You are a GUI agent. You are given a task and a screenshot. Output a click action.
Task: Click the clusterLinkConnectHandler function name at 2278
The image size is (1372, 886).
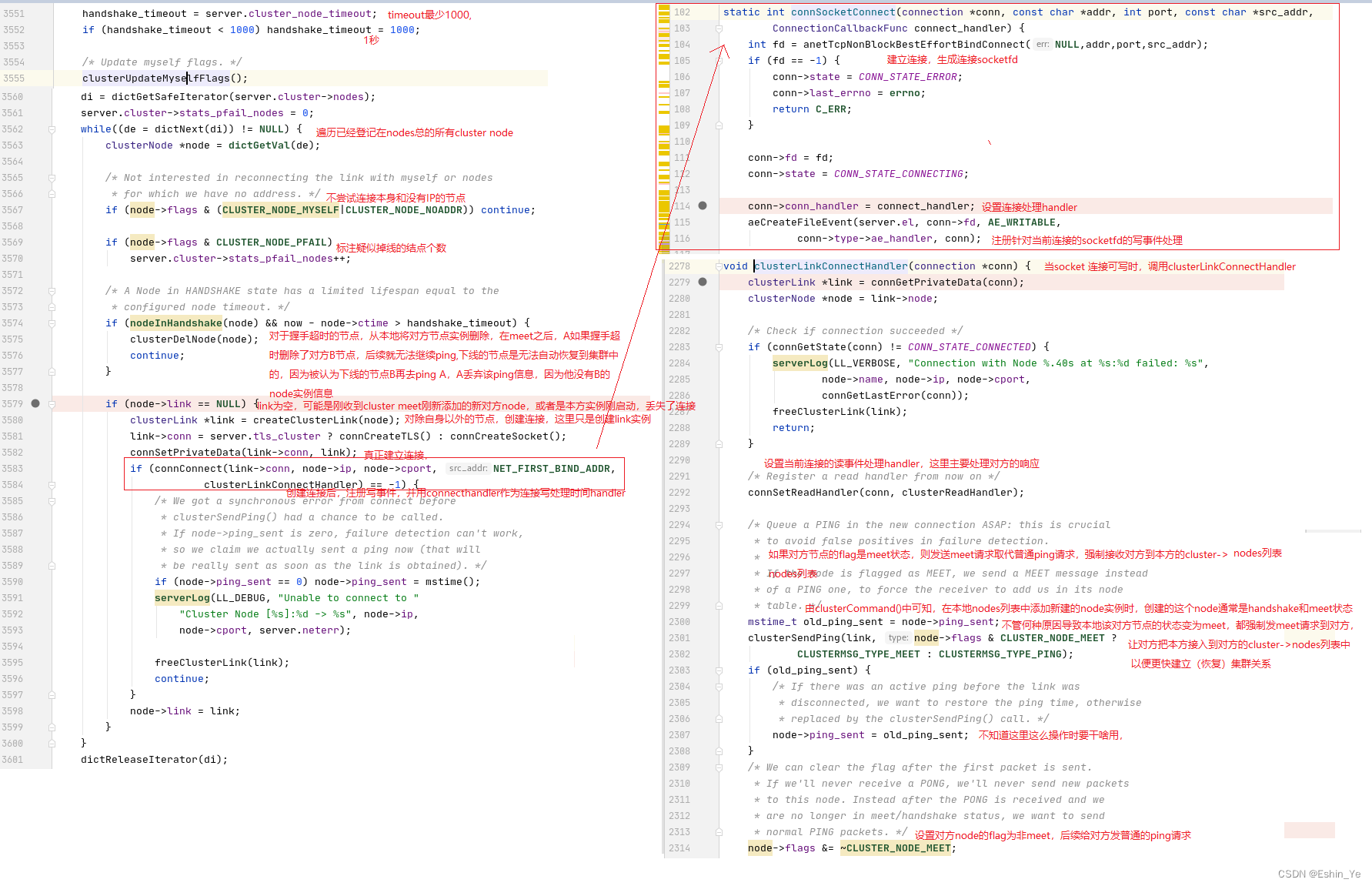click(x=831, y=266)
